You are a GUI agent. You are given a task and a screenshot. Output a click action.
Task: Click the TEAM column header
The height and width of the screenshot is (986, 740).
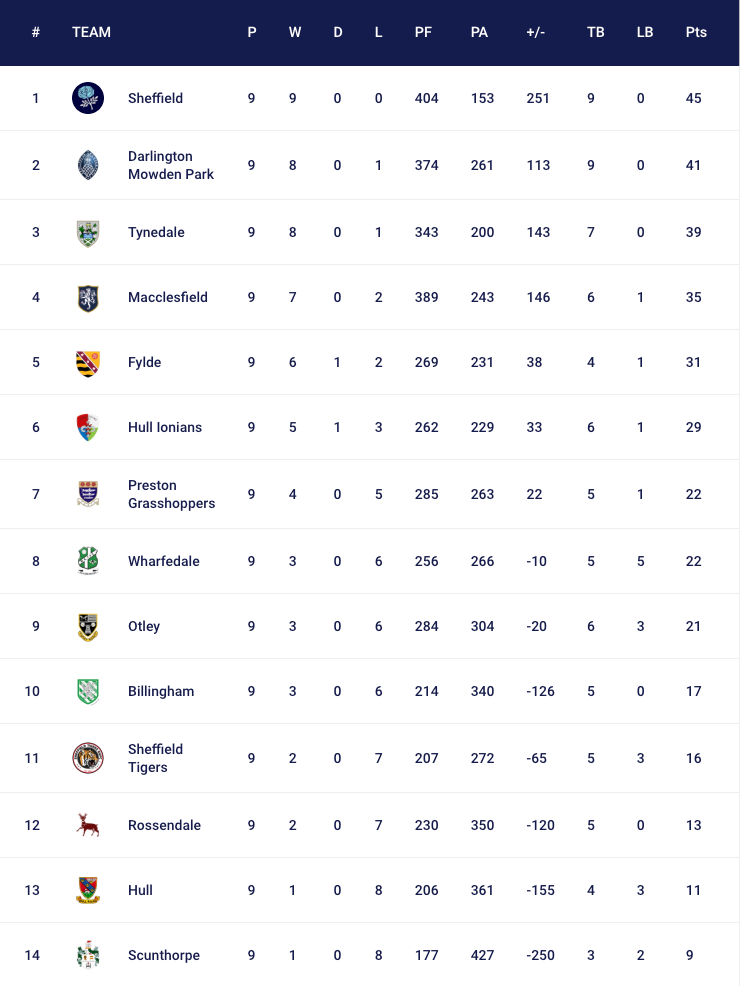pyautogui.click(x=91, y=32)
